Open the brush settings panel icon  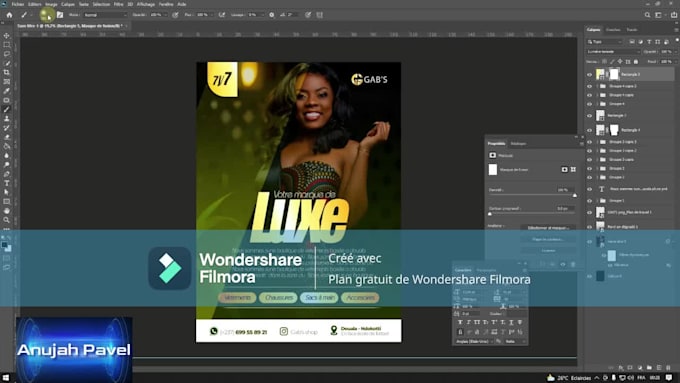tap(60, 15)
